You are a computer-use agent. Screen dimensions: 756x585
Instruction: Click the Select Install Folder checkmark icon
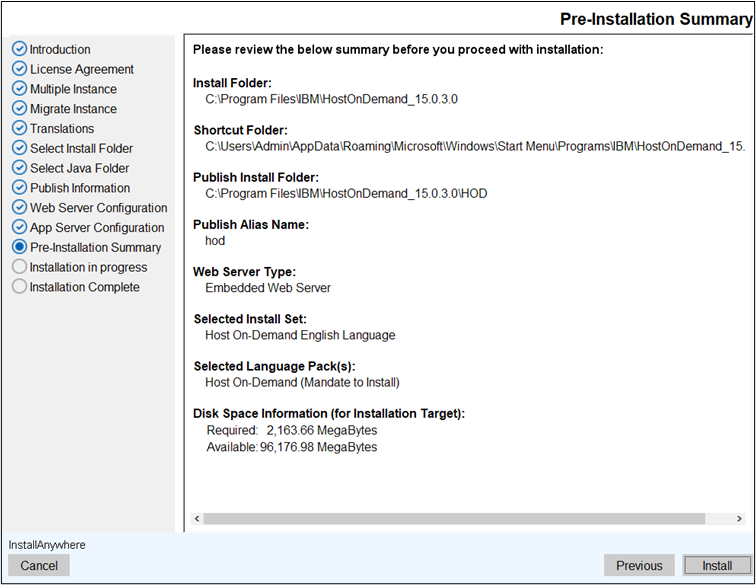(x=19, y=148)
